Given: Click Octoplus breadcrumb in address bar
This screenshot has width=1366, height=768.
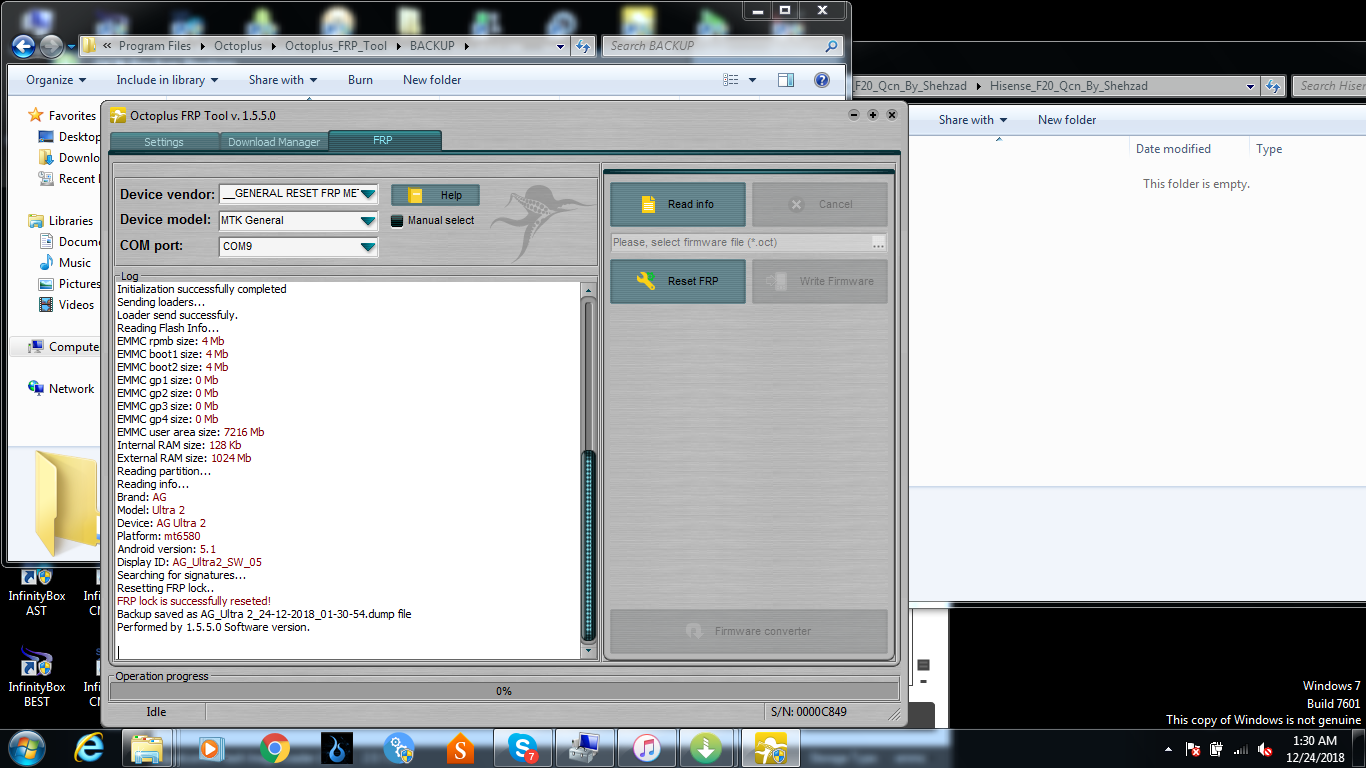Looking at the screenshot, I should coord(237,46).
